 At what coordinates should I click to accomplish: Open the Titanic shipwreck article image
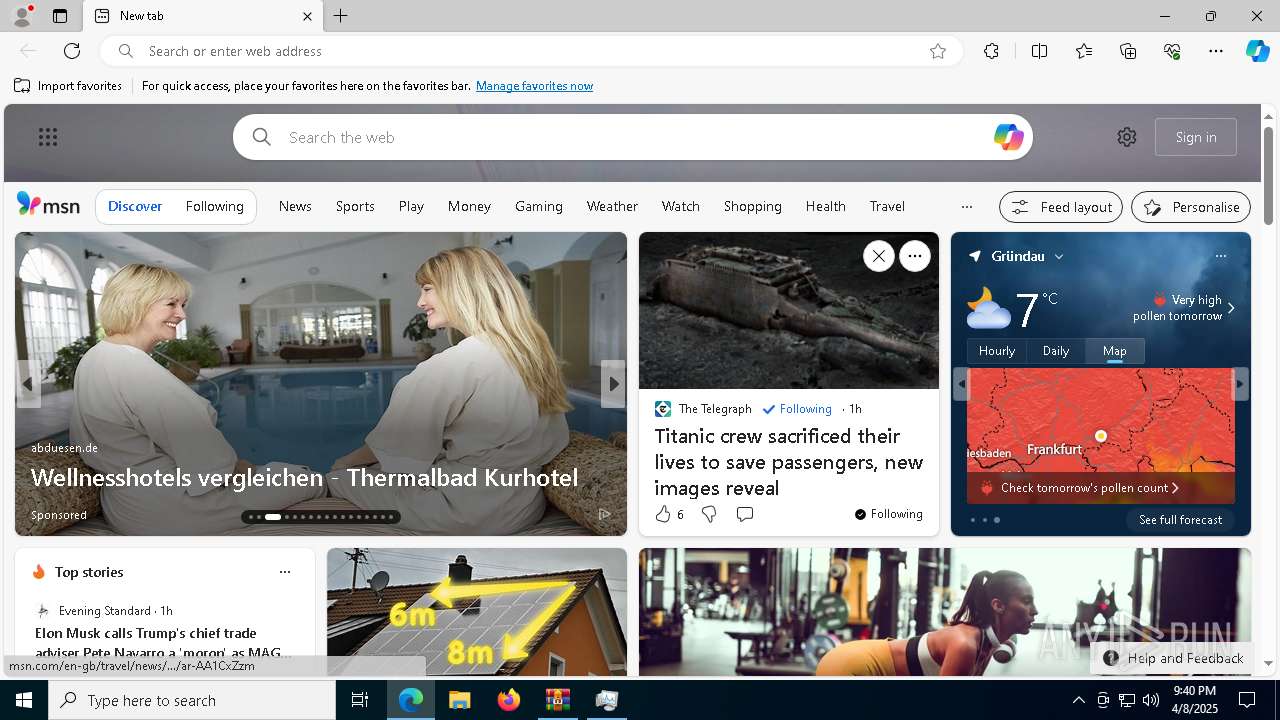pos(789,311)
